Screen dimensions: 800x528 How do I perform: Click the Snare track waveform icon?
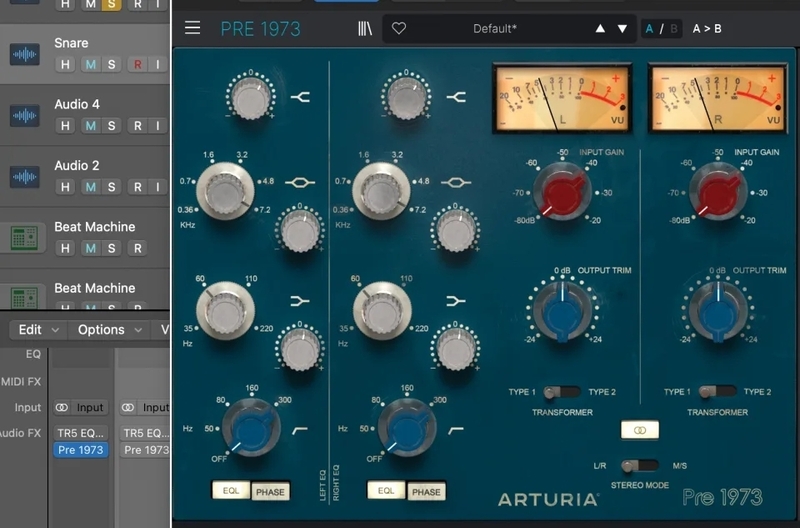point(24,54)
